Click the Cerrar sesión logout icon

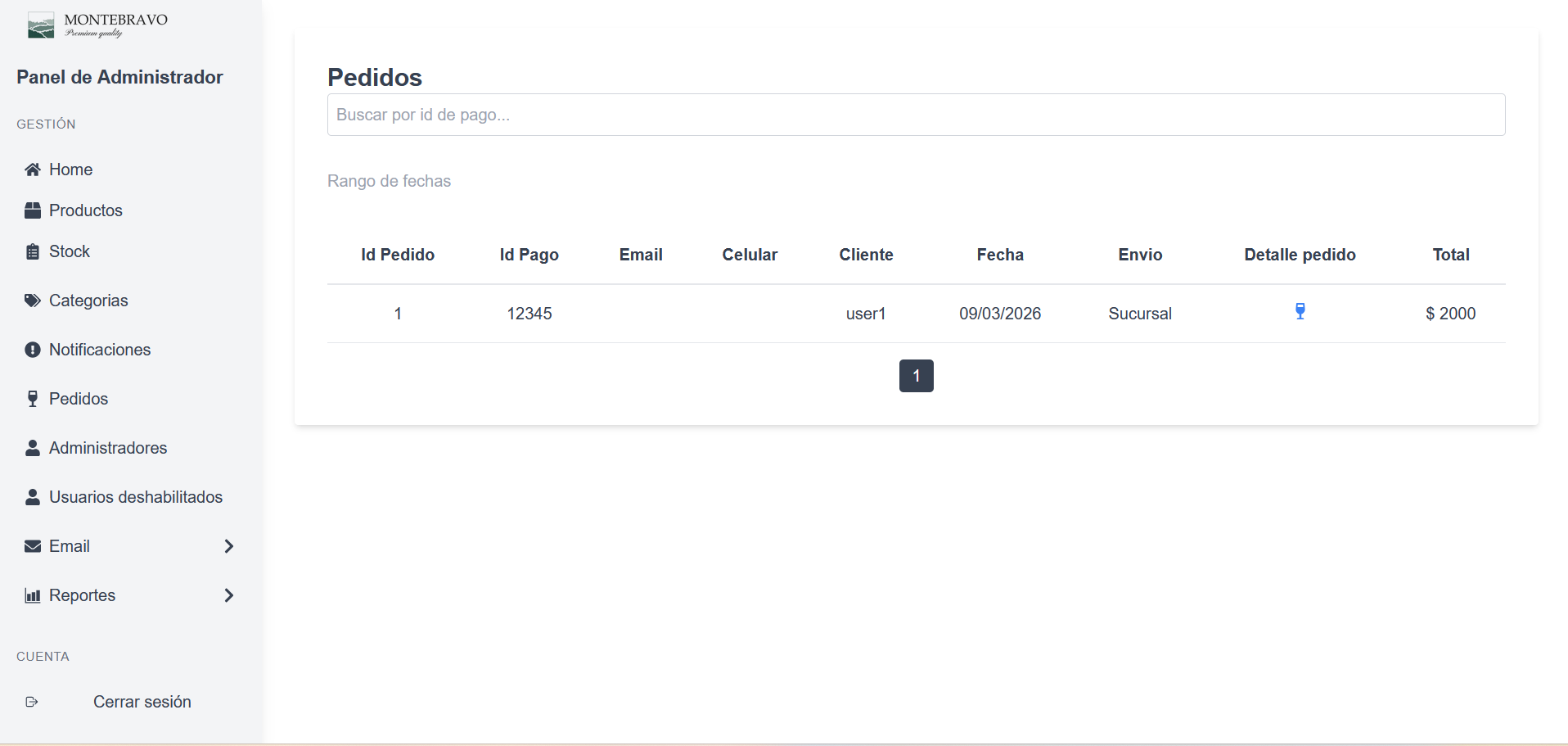pyautogui.click(x=32, y=702)
